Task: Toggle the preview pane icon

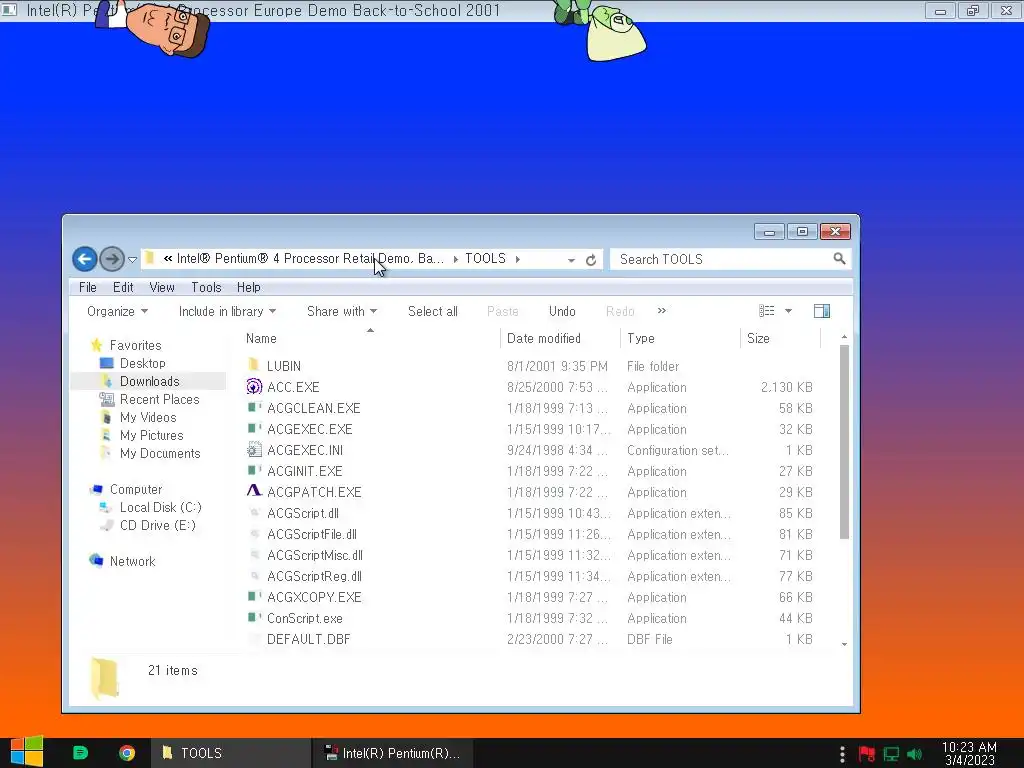Action: point(822,311)
